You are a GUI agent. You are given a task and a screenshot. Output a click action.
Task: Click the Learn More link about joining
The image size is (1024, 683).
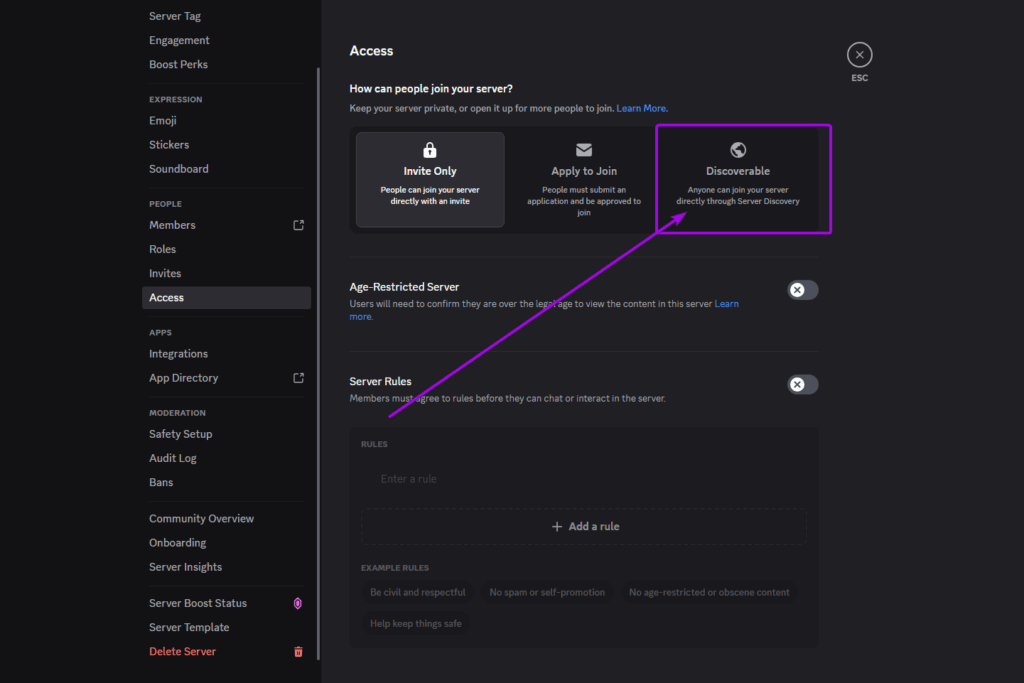click(641, 107)
